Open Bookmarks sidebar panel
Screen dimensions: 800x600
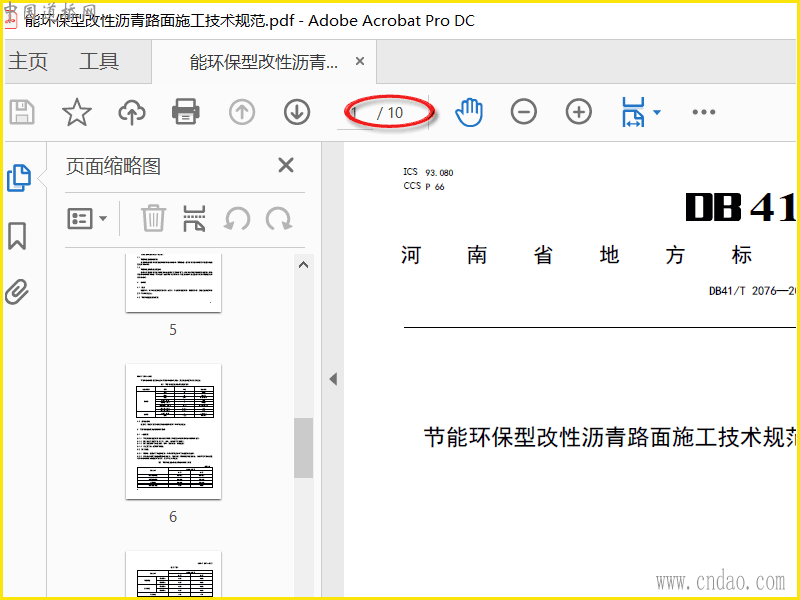pos(17,236)
